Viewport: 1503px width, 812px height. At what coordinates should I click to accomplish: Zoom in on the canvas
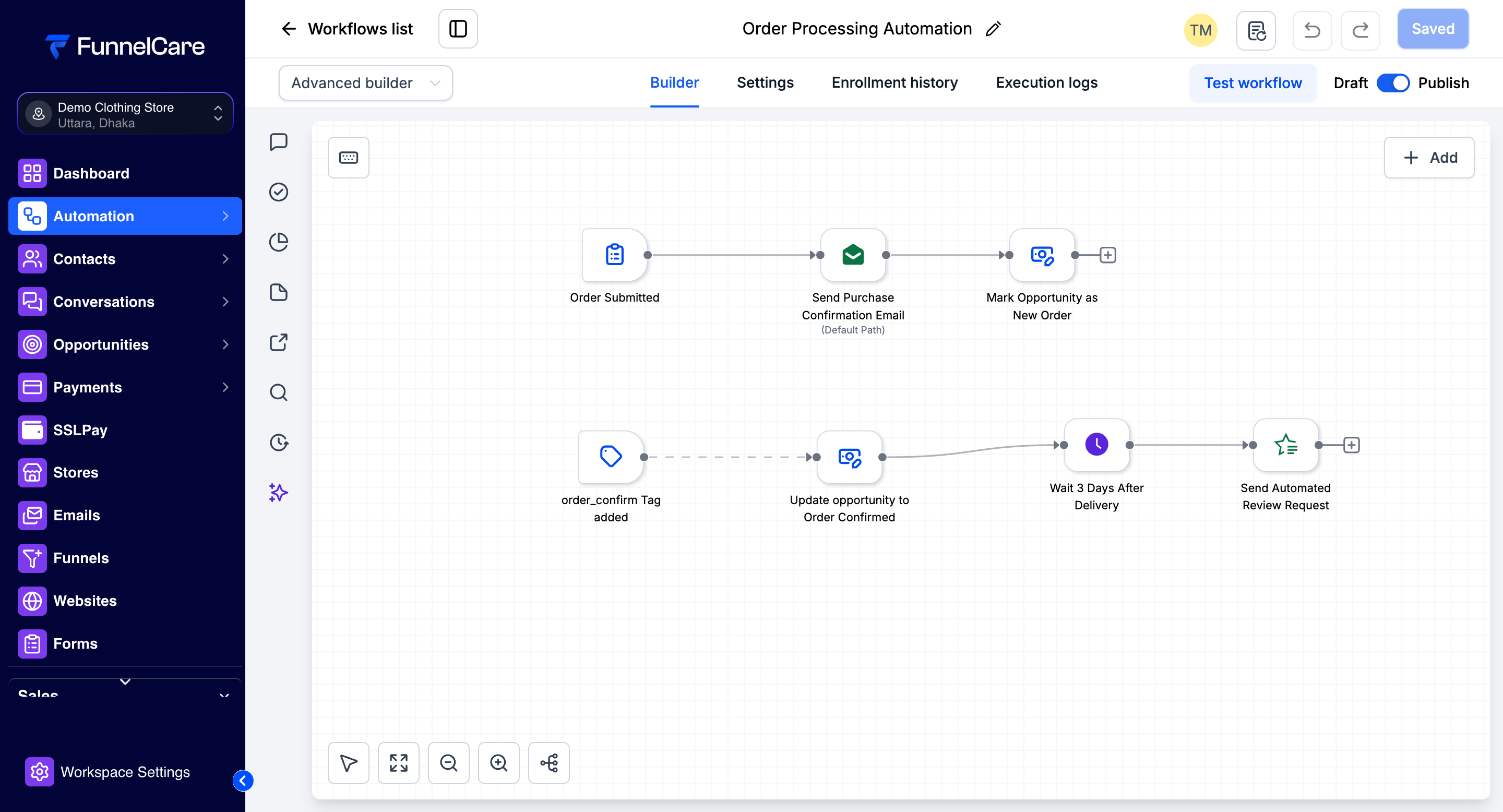[x=499, y=763]
